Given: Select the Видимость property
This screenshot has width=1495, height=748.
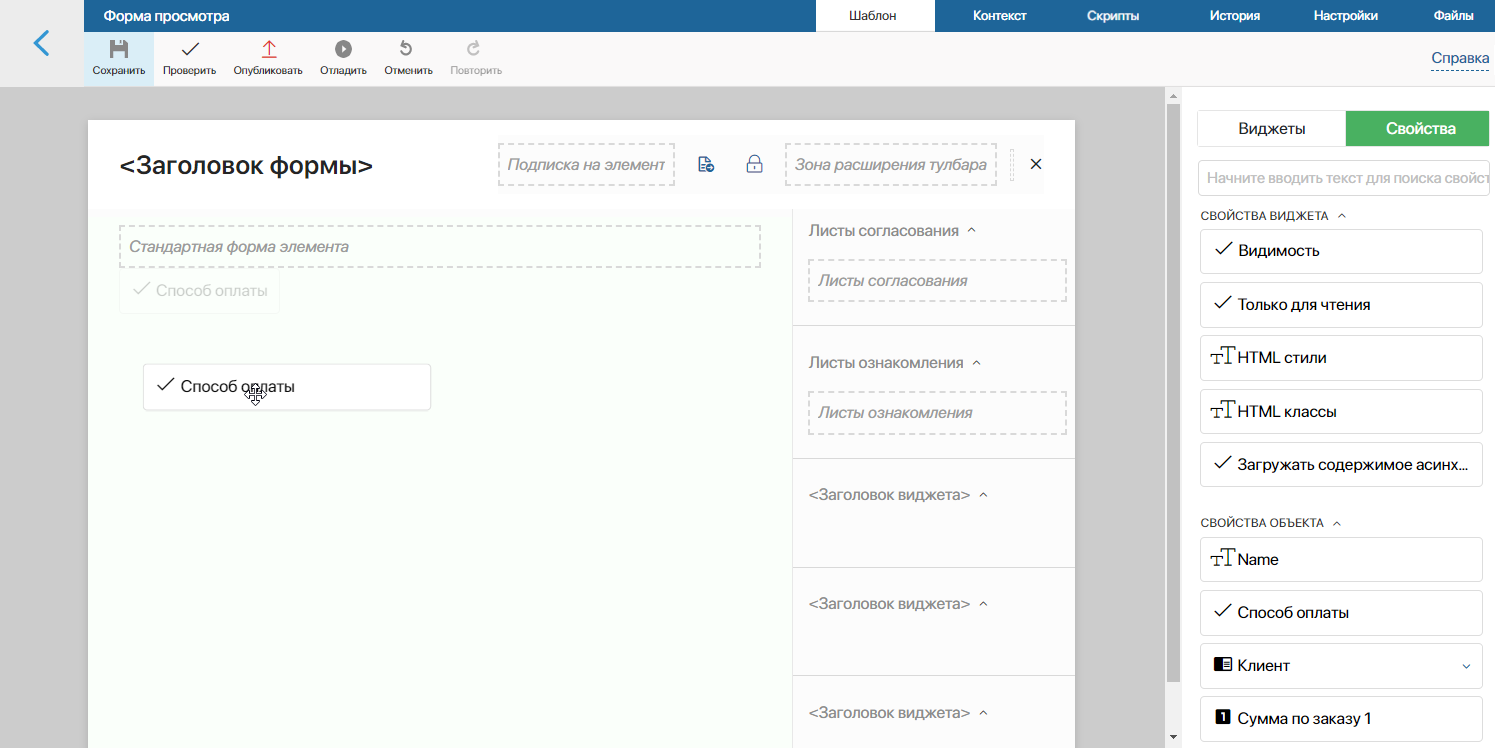Looking at the screenshot, I should click(1341, 251).
